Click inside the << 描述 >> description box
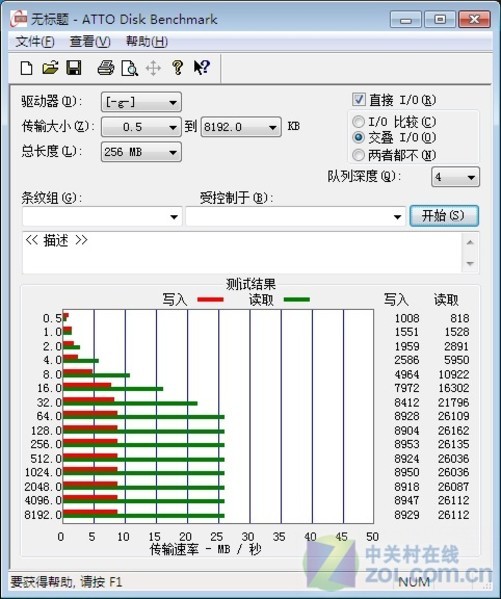501x599 pixels. point(242,252)
